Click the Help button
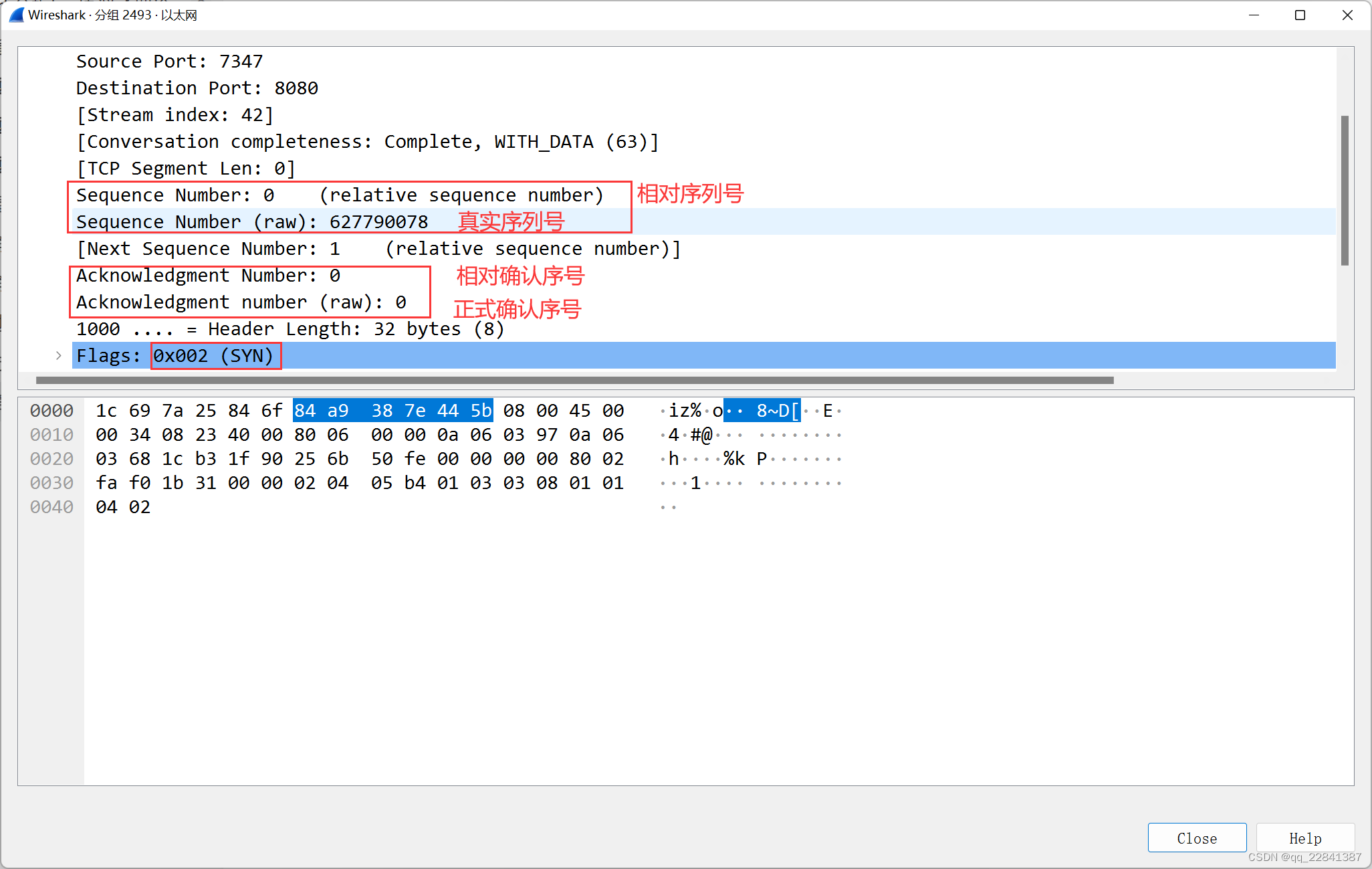Screen dimensions: 1372x869 (1305, 838)
